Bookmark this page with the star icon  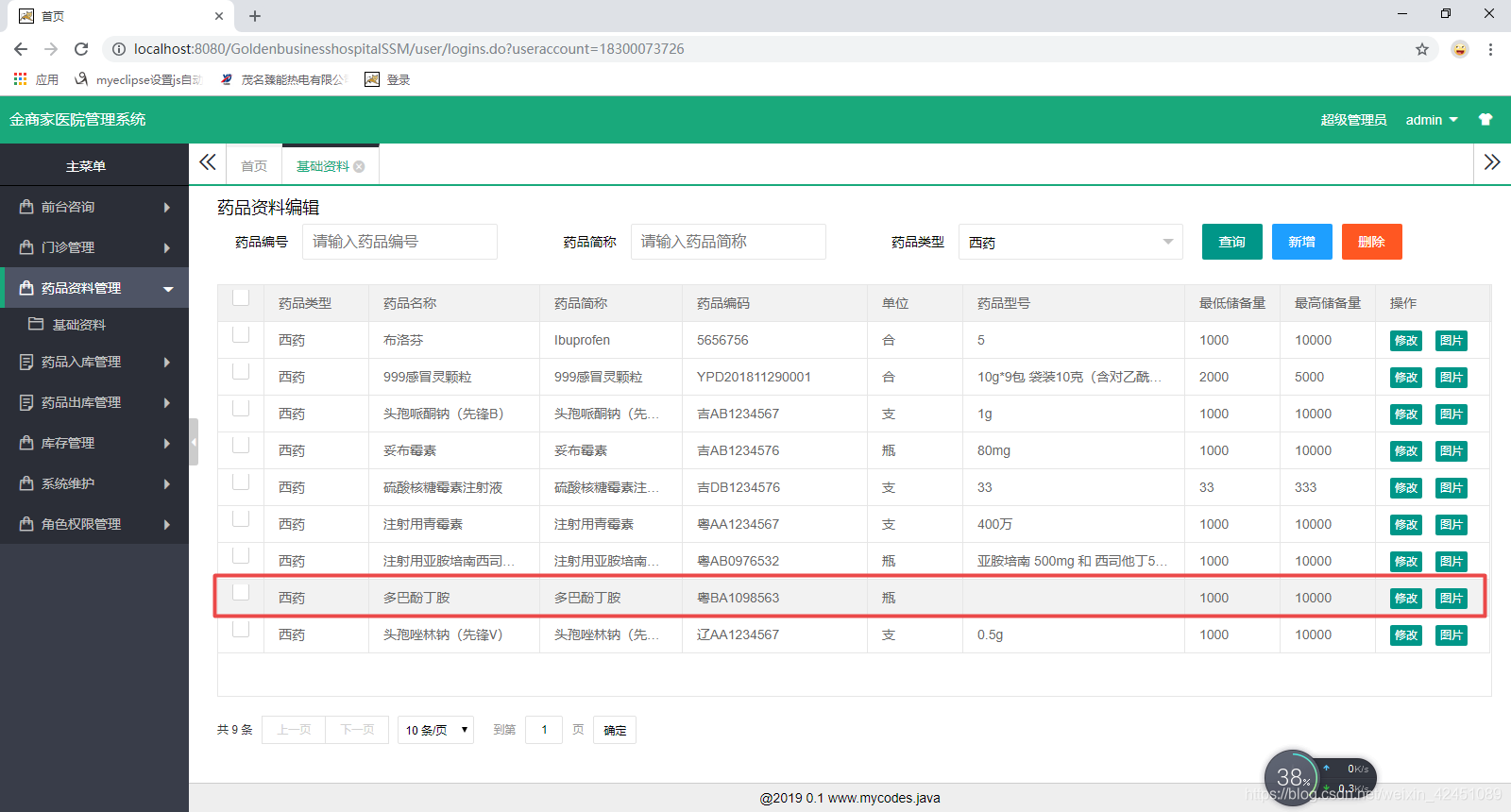pyautogui.click(x=1422, y=49)
